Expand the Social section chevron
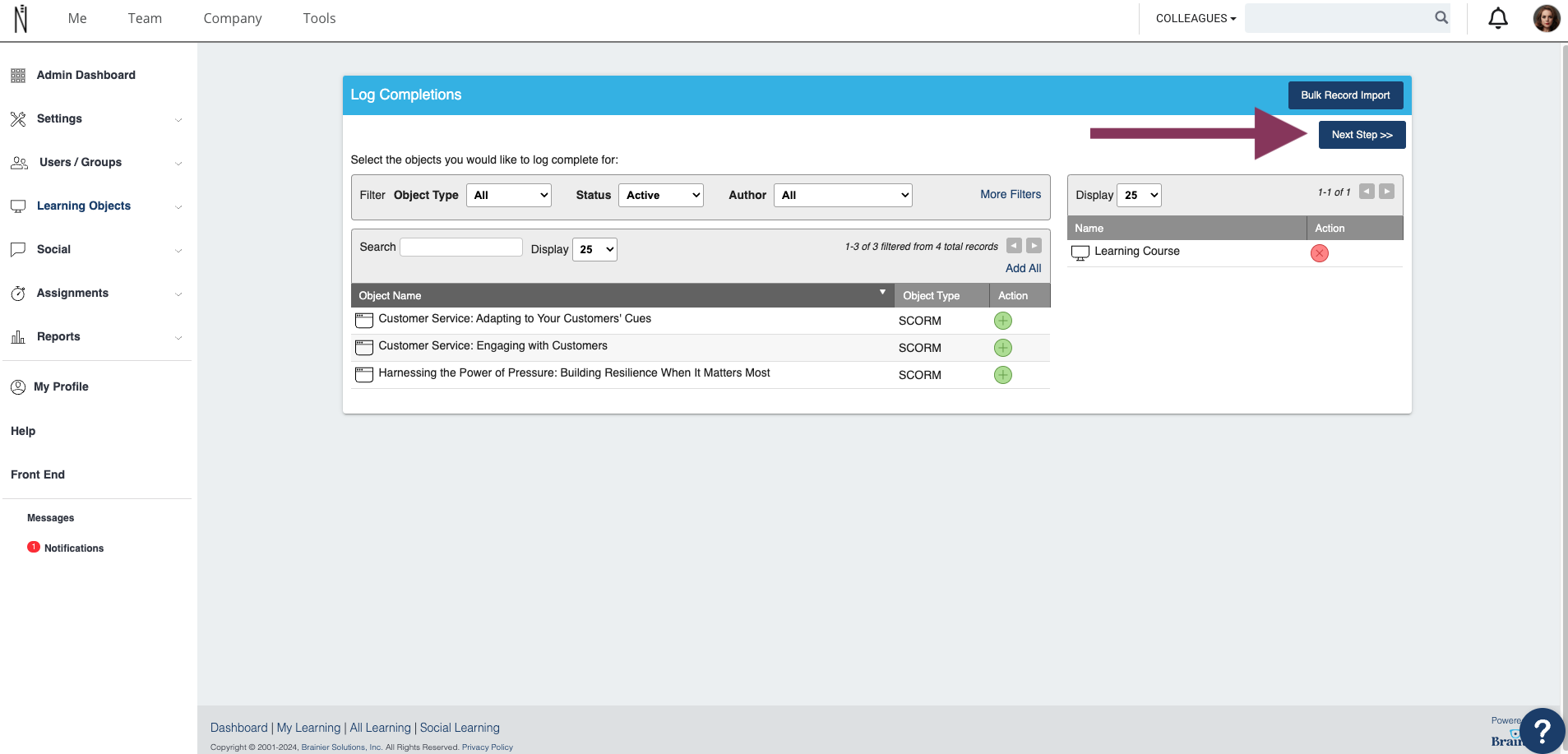The width and height of the screenshot is (1568, 754). pos(178,251)
